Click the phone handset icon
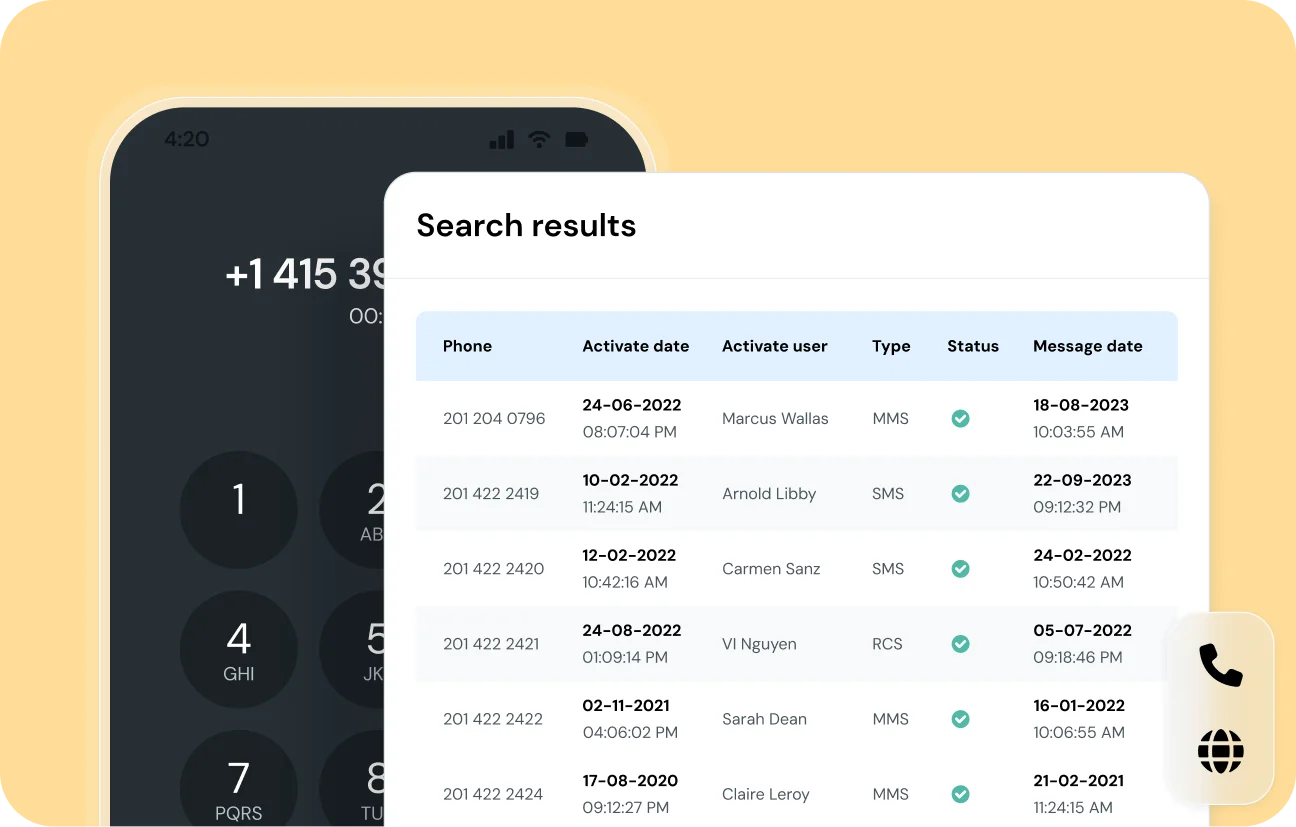Image resolution: width=1296 pixels, height=827 pixels. point(1220,665)
